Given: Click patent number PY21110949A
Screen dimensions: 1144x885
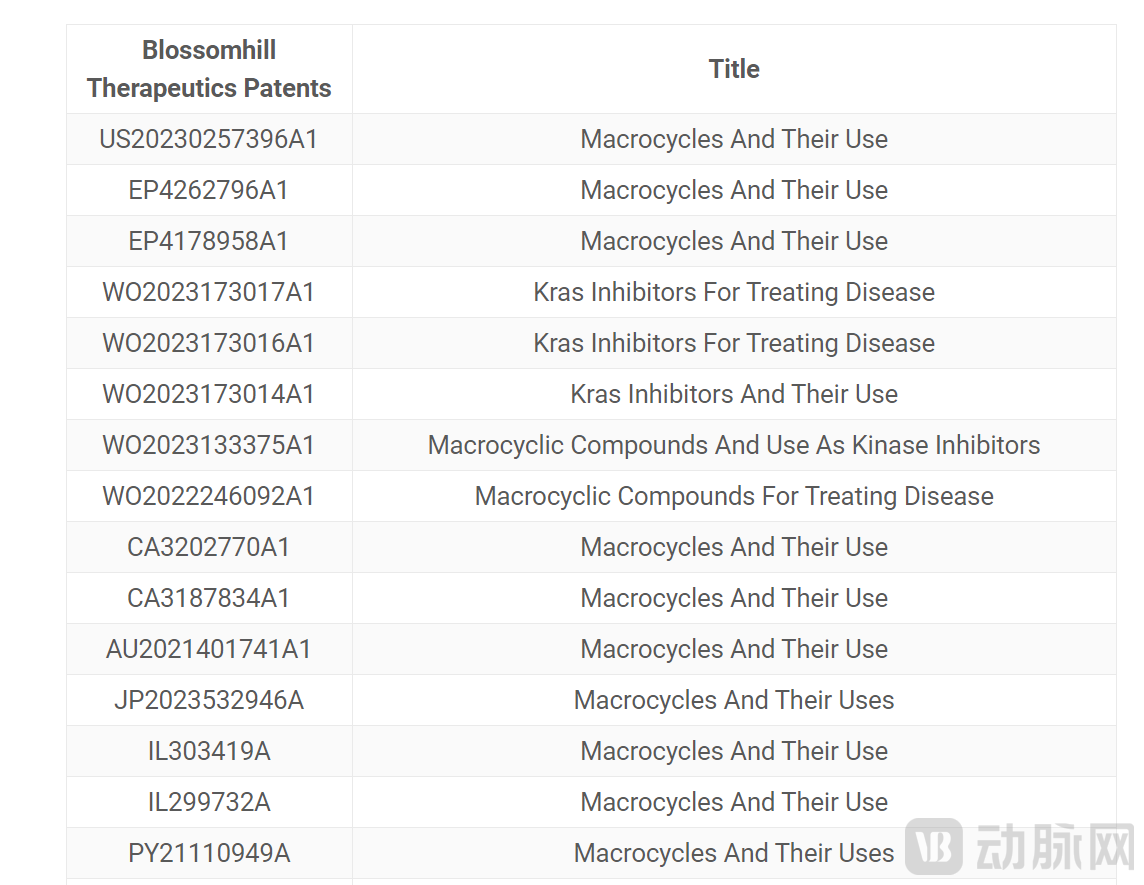Looking at the screenshot, I should 209,853.
